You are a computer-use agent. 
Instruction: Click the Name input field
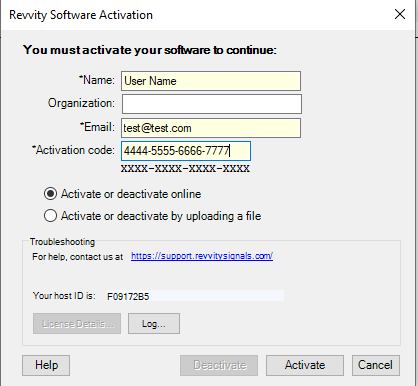click(211, 81)
